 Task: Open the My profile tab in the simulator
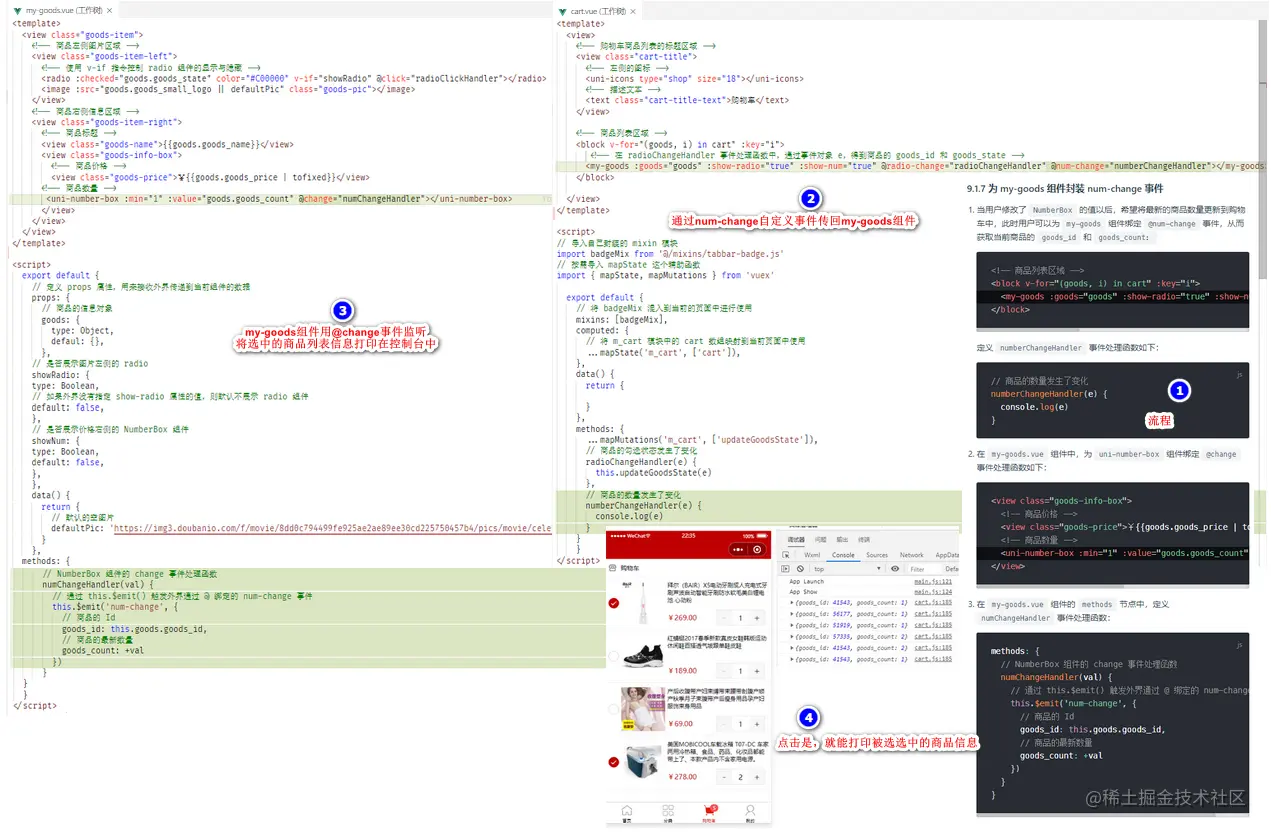click(x=750, y=813)
